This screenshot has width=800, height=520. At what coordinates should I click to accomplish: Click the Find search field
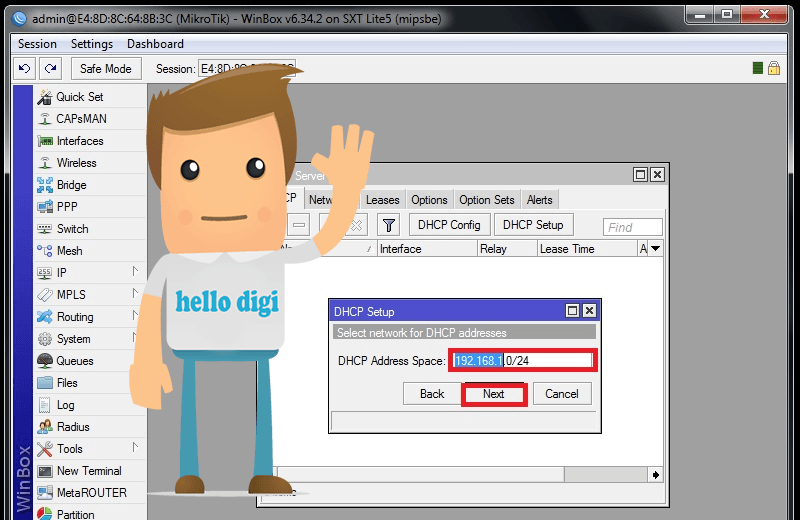pyautogui.click(x=633, y=227)
